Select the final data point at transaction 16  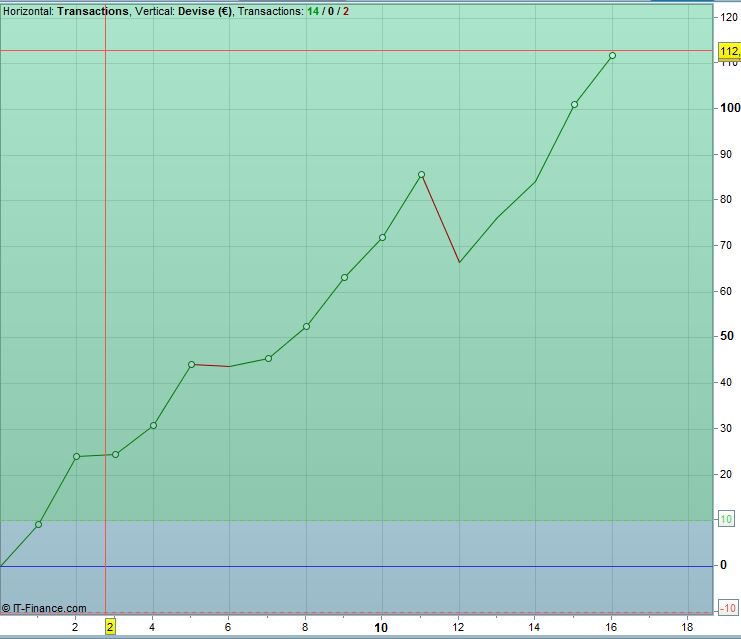pyautogui.click(x=612, y=55)
